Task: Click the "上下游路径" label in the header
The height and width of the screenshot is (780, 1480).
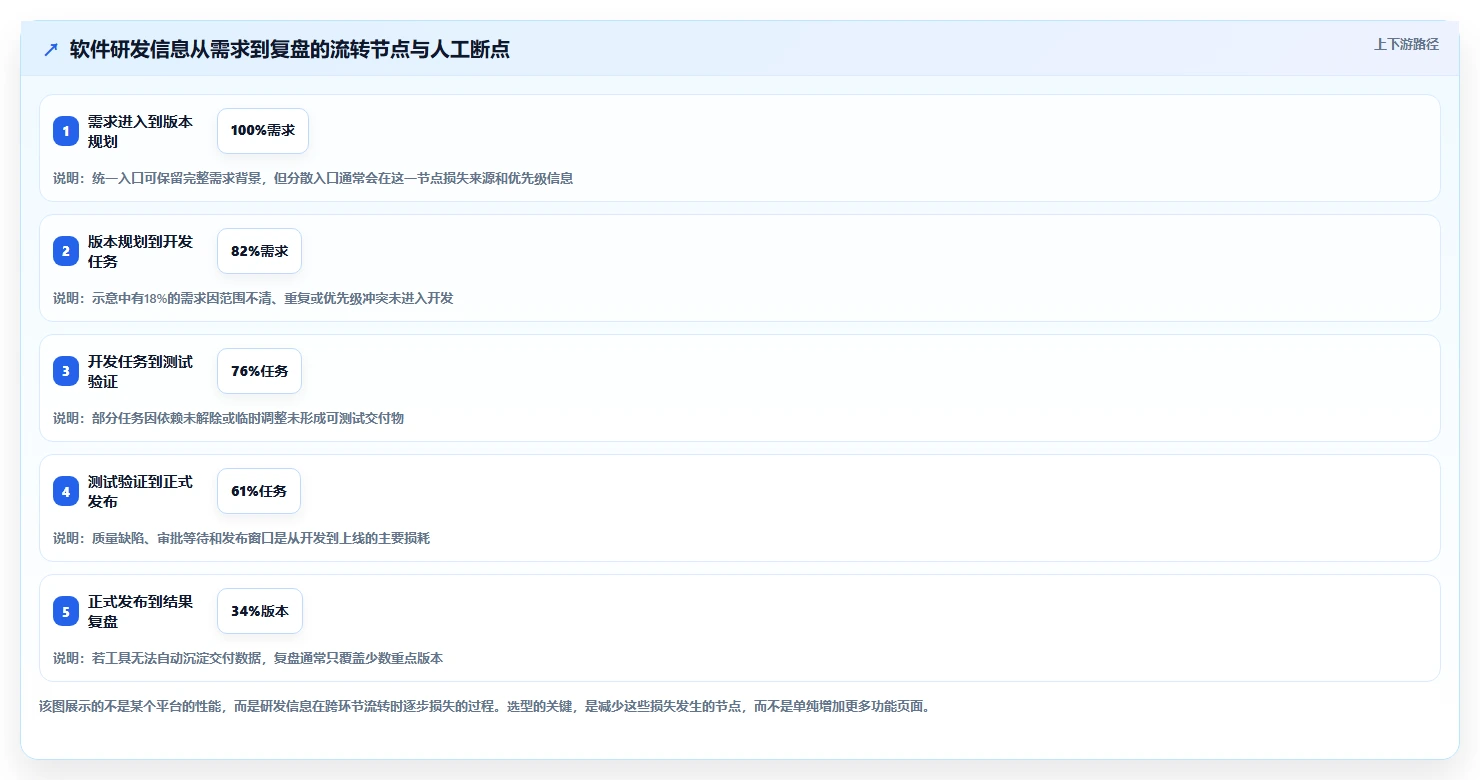Action: coord(1406,44)
